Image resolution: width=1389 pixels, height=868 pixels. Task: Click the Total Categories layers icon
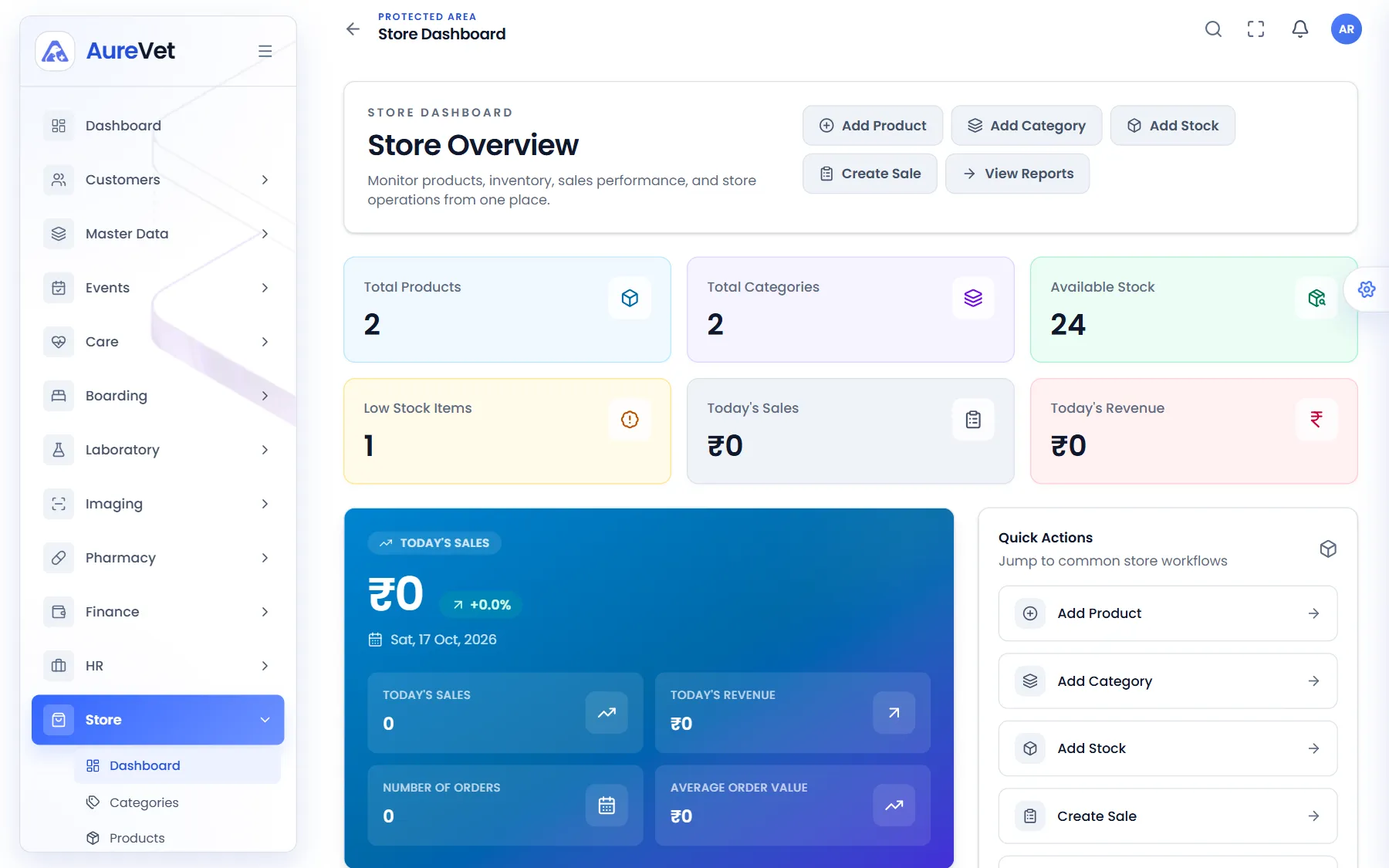[973, 298]
